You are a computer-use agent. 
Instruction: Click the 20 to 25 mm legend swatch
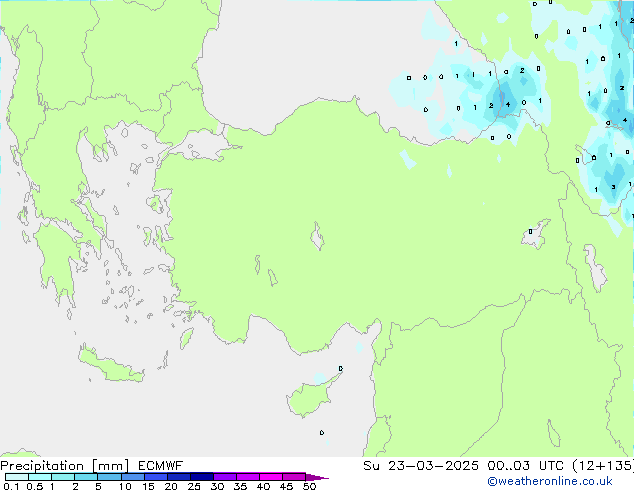point(178,477)
